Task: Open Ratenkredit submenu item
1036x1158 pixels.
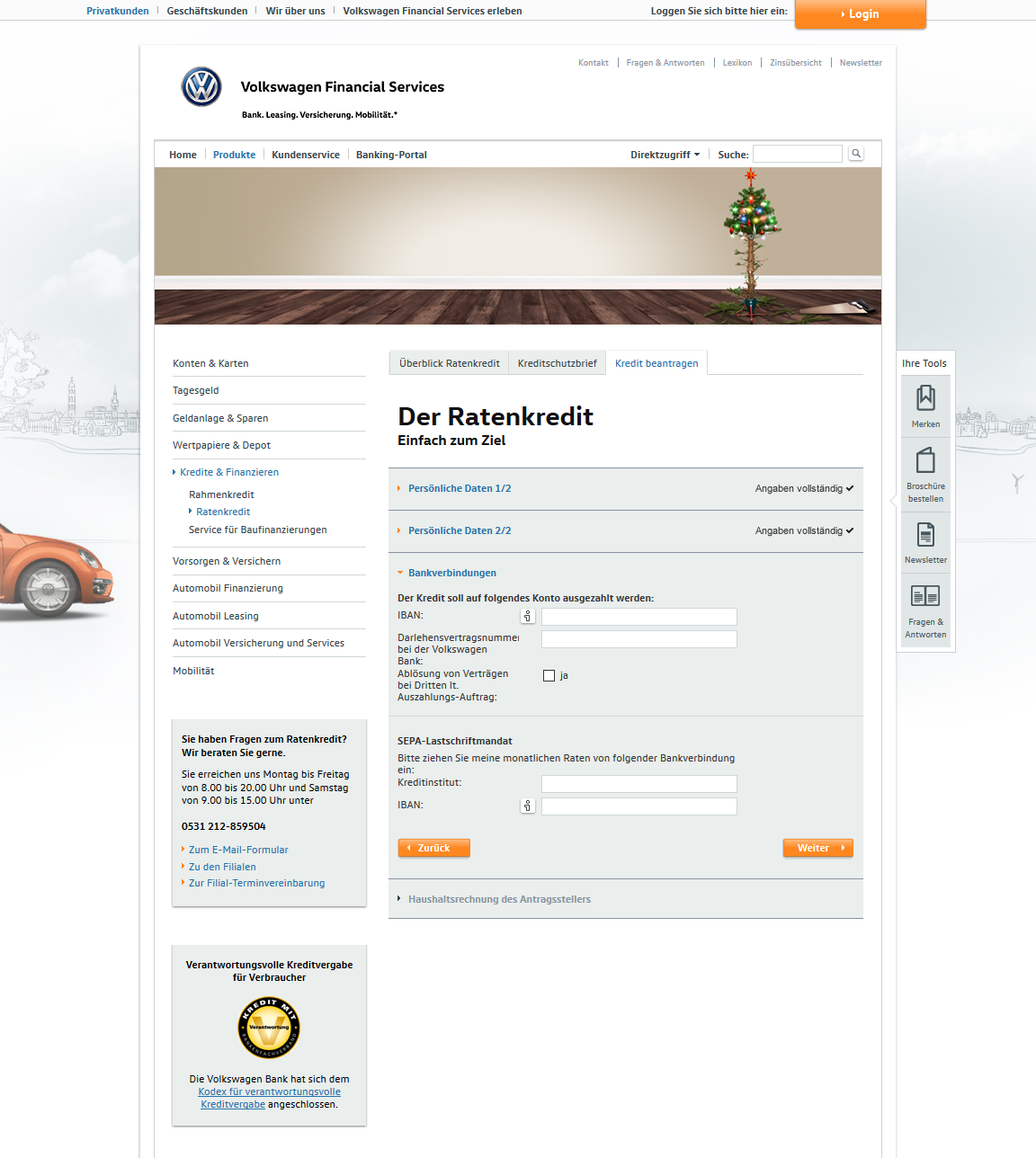Action: click(223, 512)
